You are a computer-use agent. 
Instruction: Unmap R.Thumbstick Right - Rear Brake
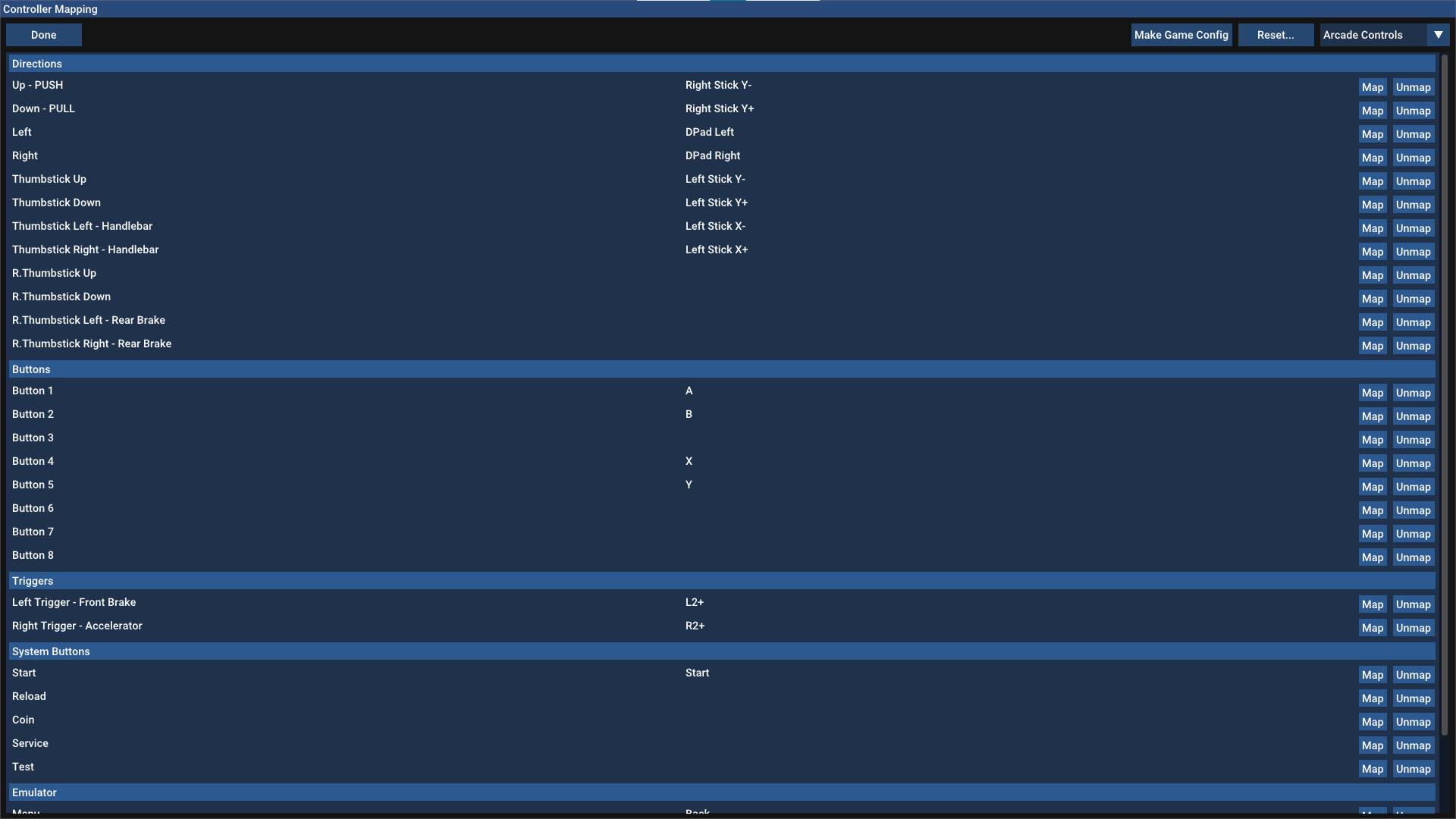tap(1413, 346)
